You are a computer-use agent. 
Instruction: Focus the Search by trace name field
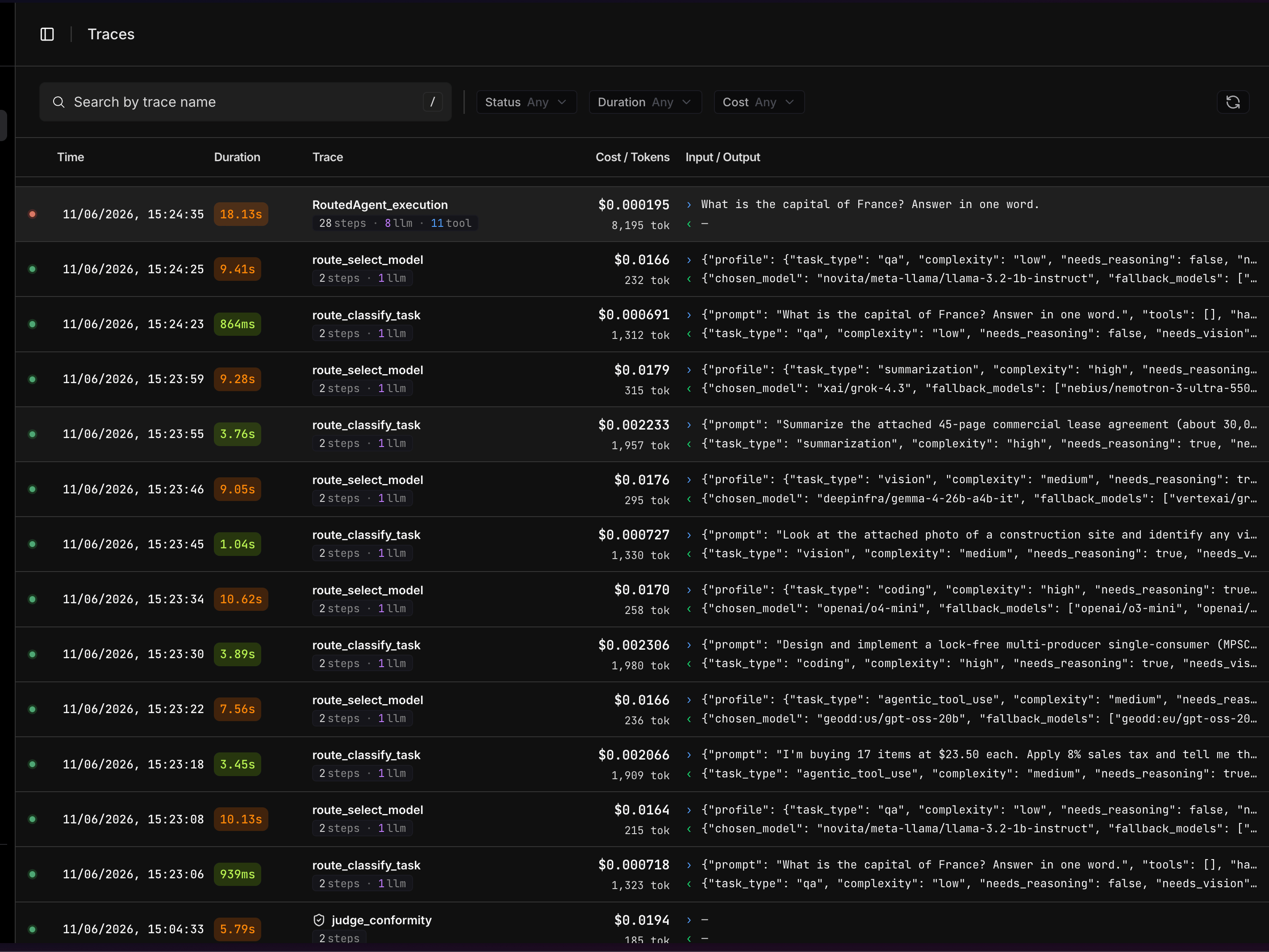tap(246, 102)
